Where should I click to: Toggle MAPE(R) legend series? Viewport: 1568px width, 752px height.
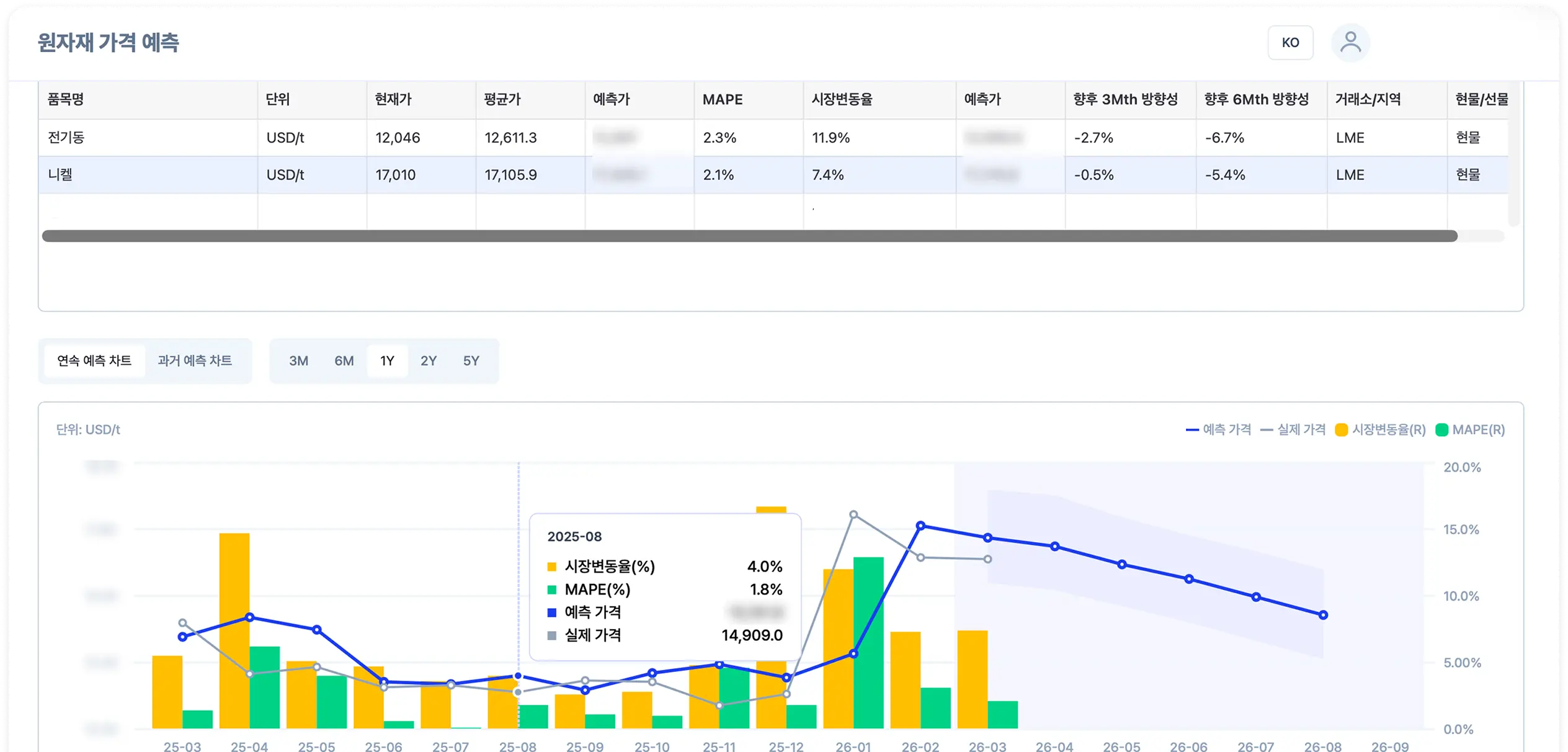[x=1470, y=429]
